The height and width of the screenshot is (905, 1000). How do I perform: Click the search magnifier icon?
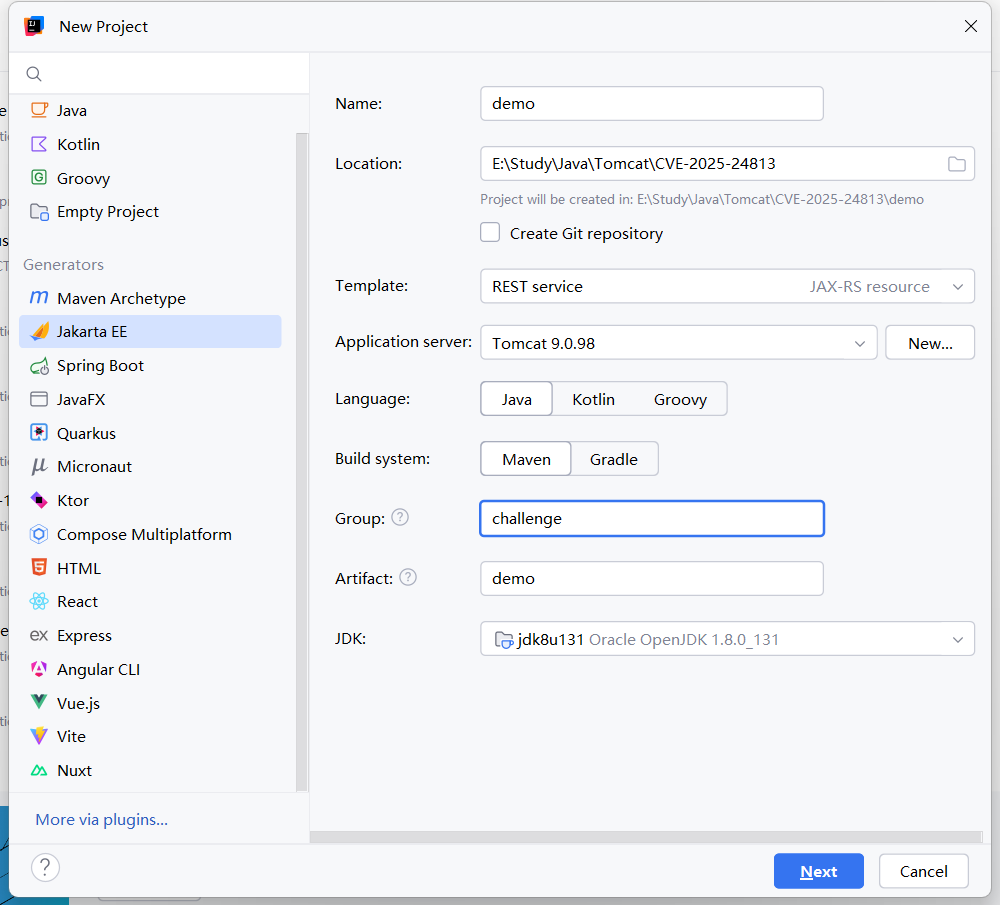click(x=34, y=74)
